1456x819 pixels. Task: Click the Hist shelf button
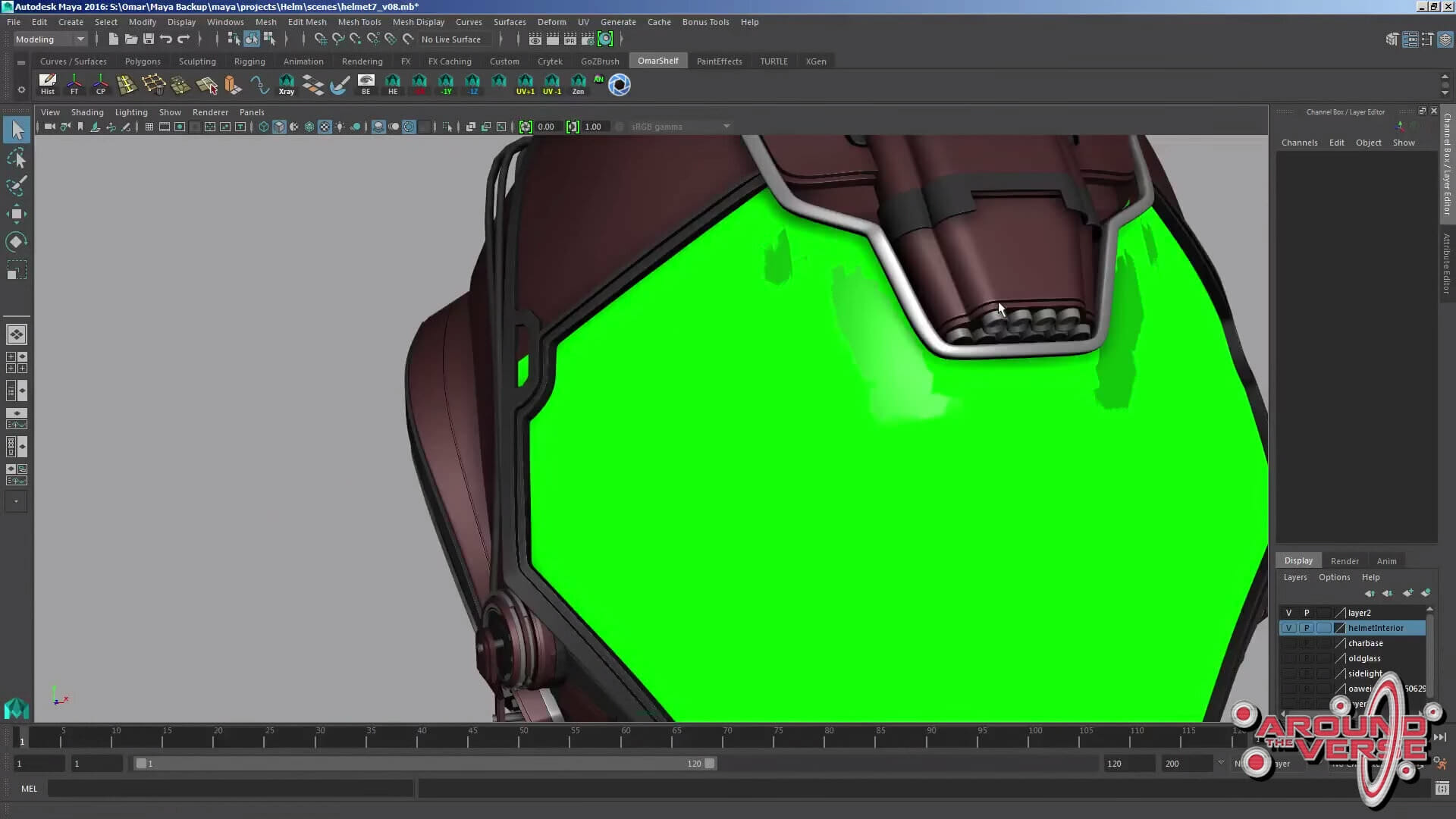point(47,84)
